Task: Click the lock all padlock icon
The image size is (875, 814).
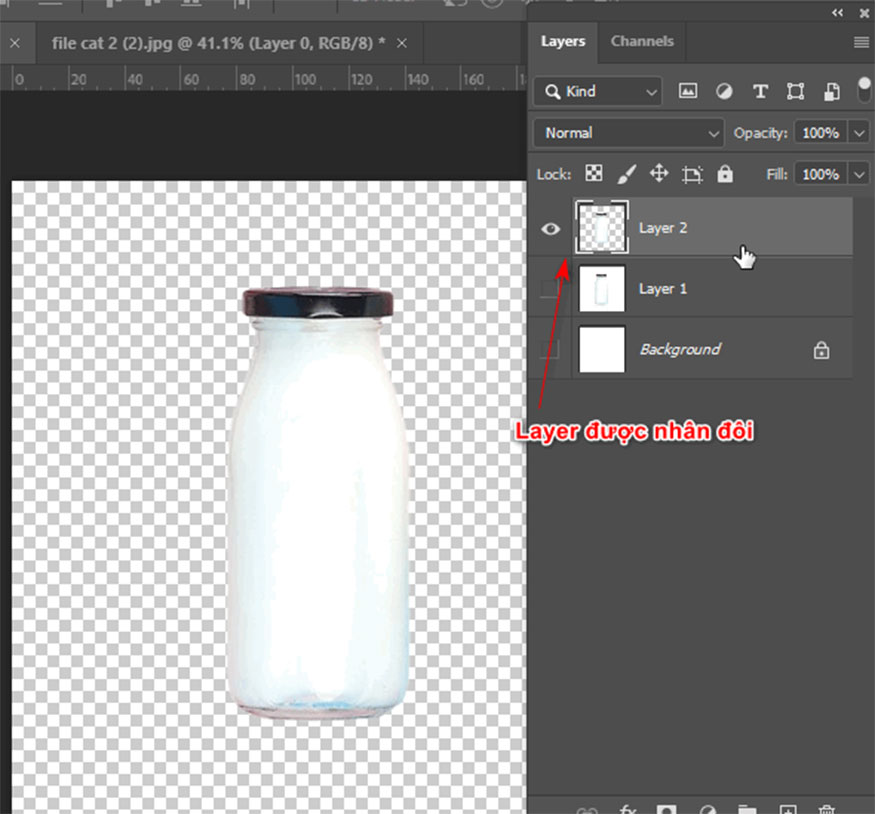Action: (725, 174)
